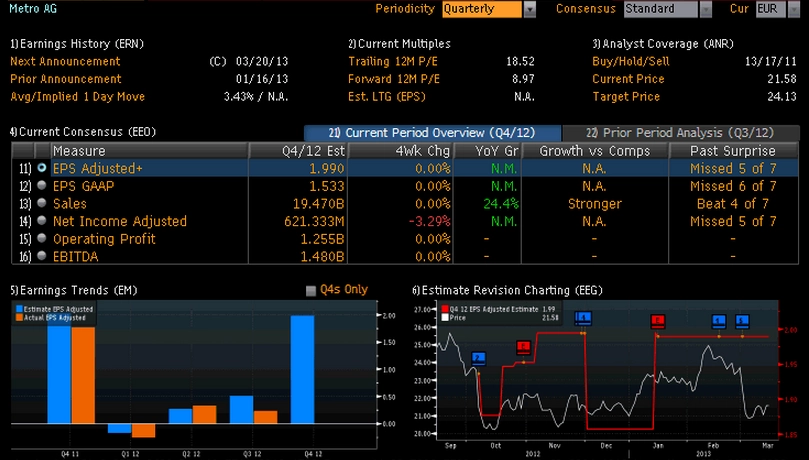Click the arrow button beside Standard

pyautogui.click(x=705, y=9)
